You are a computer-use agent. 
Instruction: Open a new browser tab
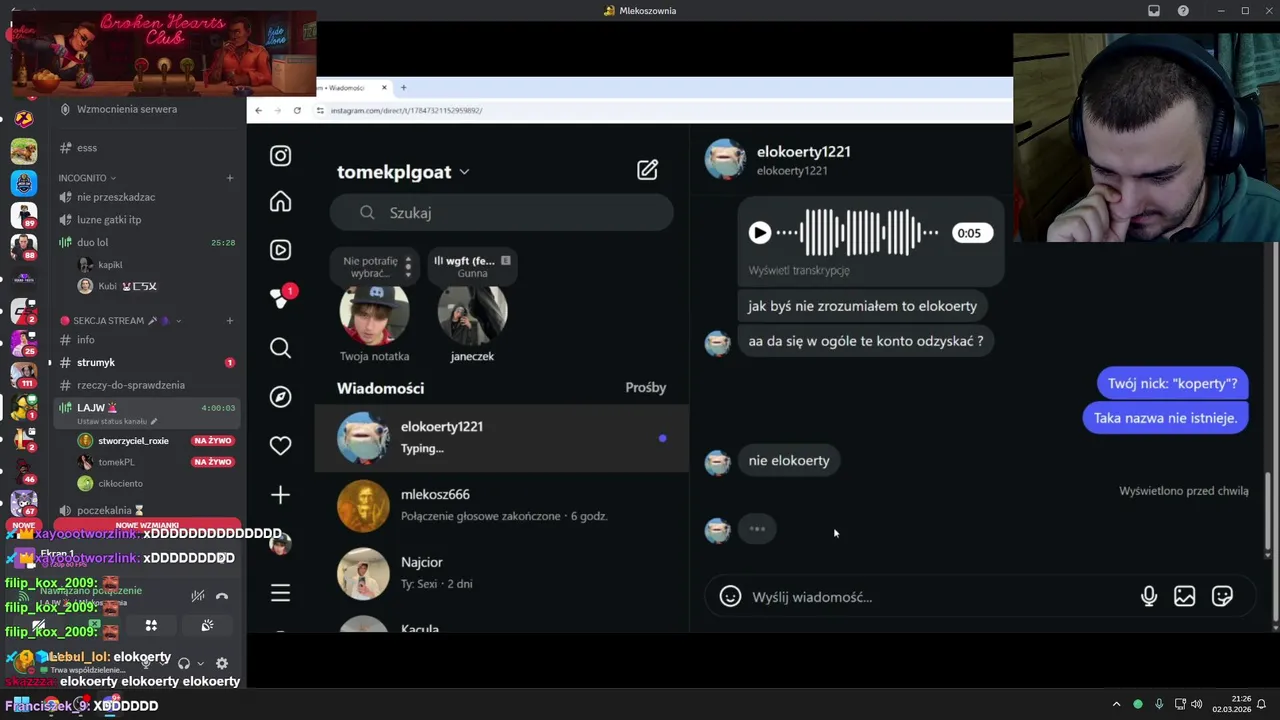404,88
